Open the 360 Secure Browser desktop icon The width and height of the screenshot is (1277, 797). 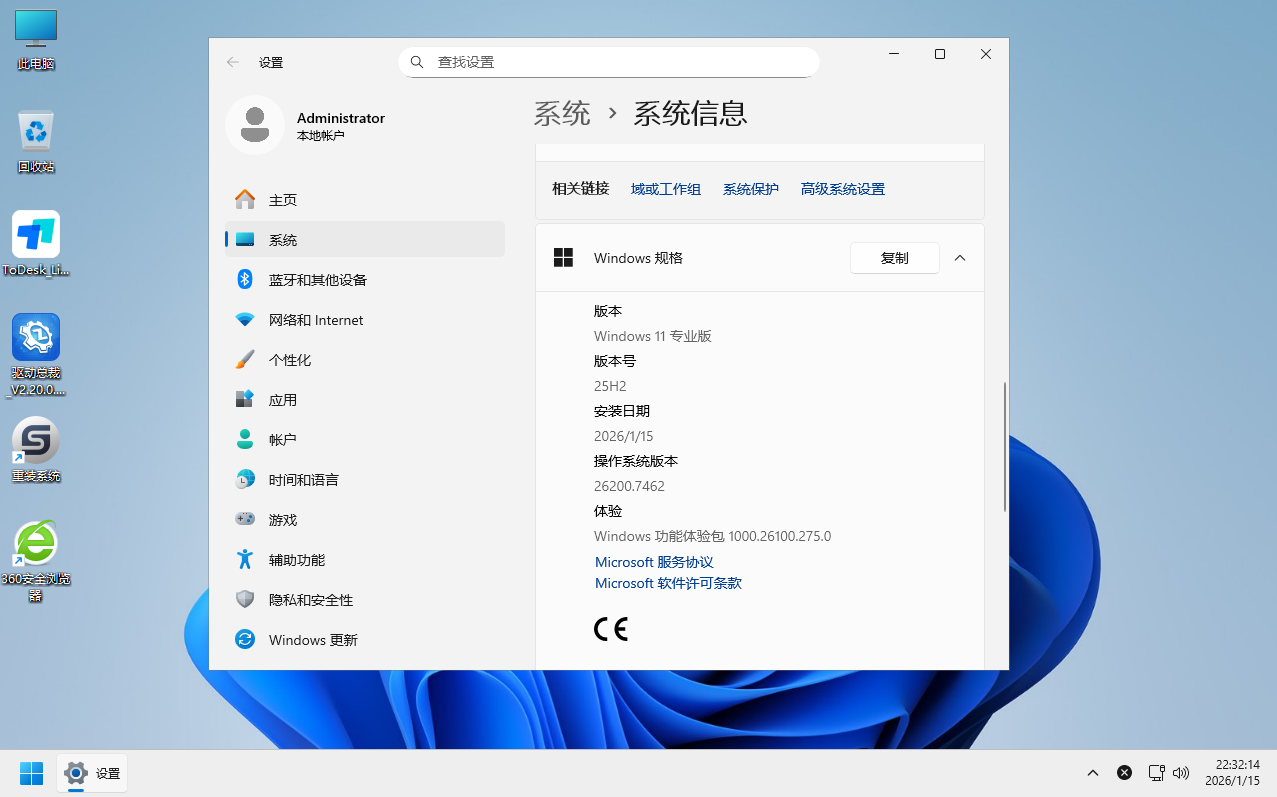(36, 545)
